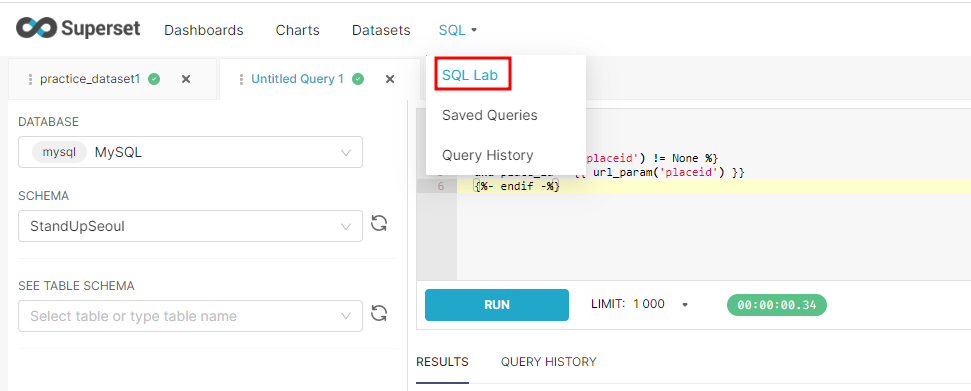Collapse the SQL dropdown menu
The width and height of the screenshot is (971, 391).
coord(458,30)
